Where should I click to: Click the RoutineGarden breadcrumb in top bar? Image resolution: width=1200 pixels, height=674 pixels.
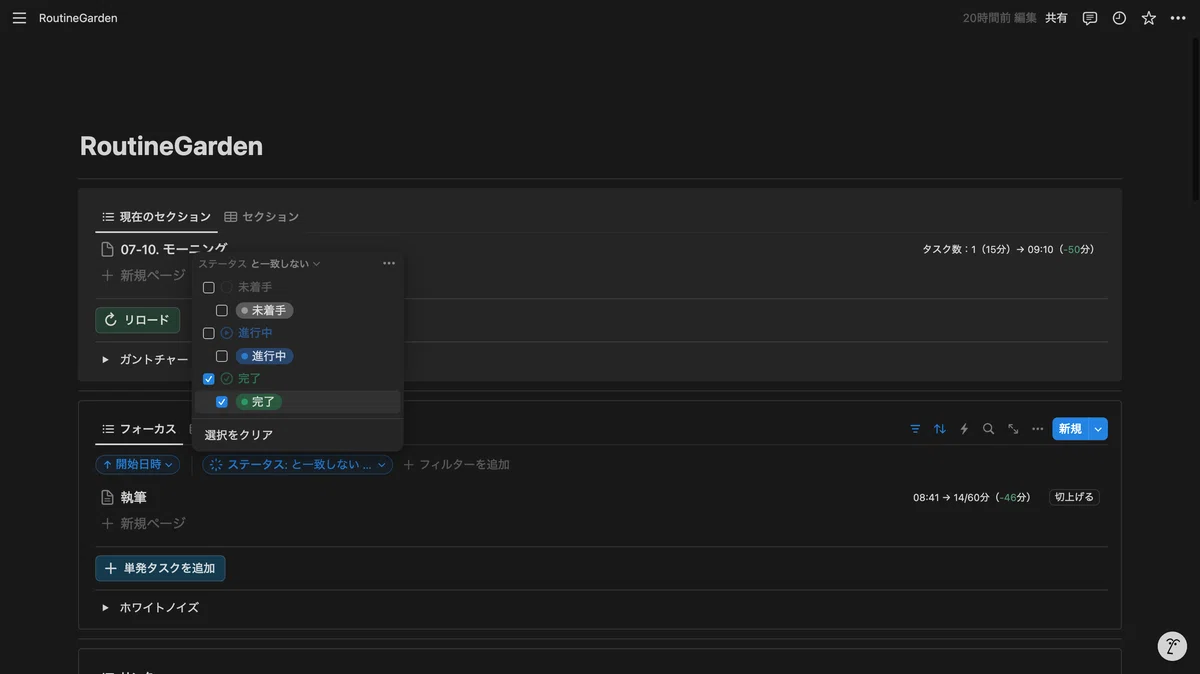point(78,18)
